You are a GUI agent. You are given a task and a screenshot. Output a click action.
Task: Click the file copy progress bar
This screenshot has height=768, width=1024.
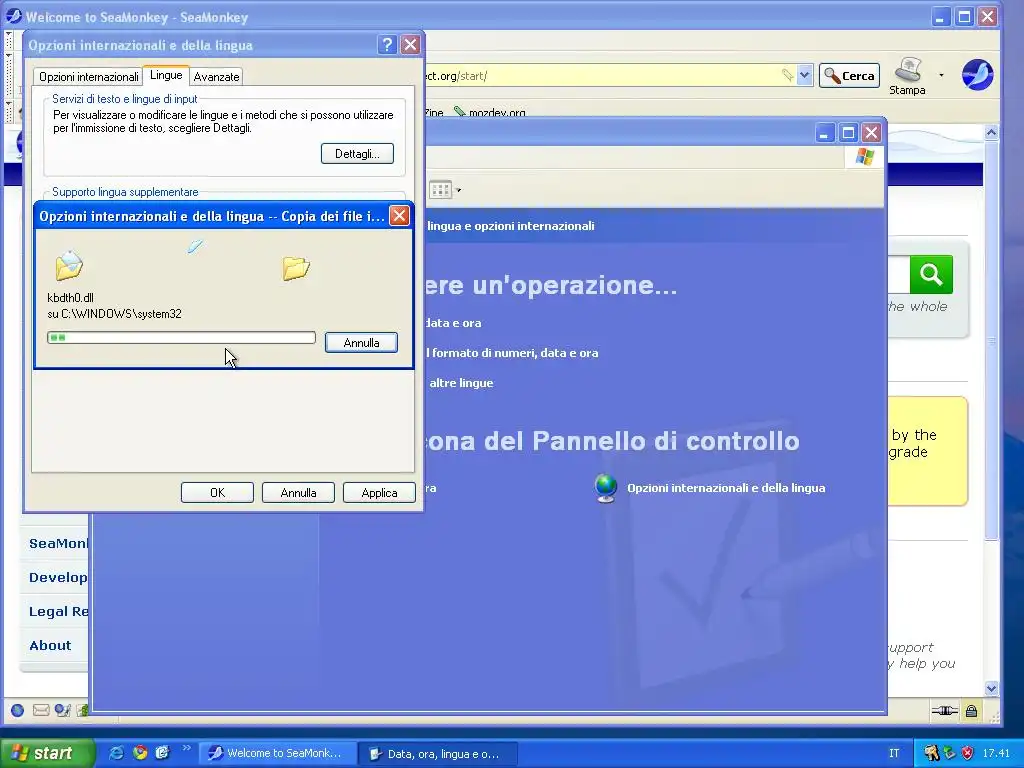point(181,338)
